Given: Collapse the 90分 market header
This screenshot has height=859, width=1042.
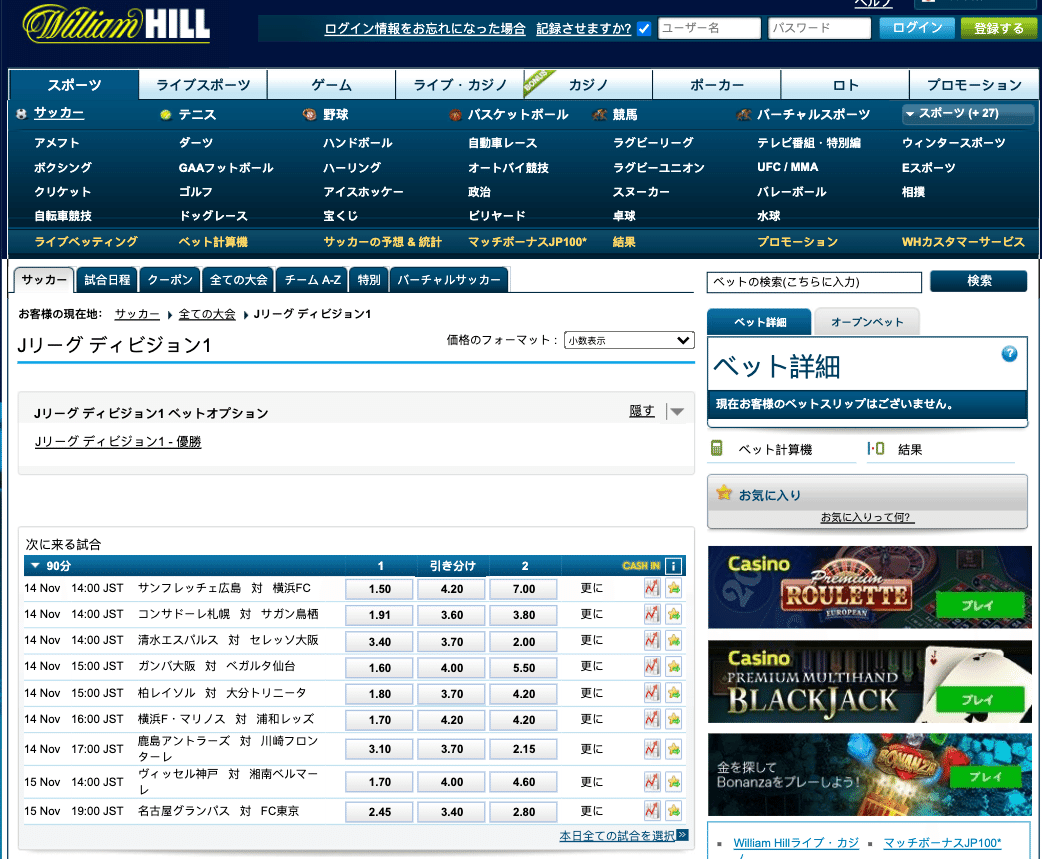Looking at the screenshot, I should tap(35, 566).
